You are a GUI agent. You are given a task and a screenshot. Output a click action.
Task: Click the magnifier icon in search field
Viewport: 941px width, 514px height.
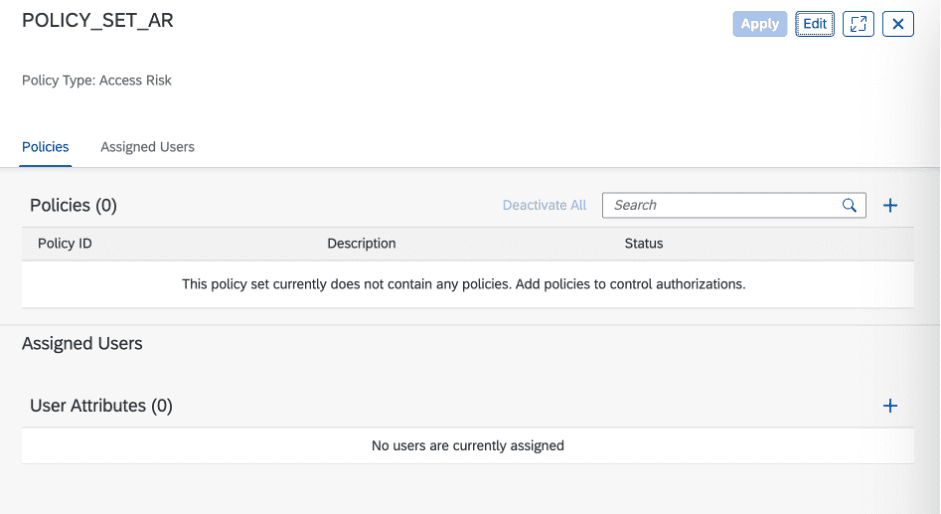(x=849, y=205)
